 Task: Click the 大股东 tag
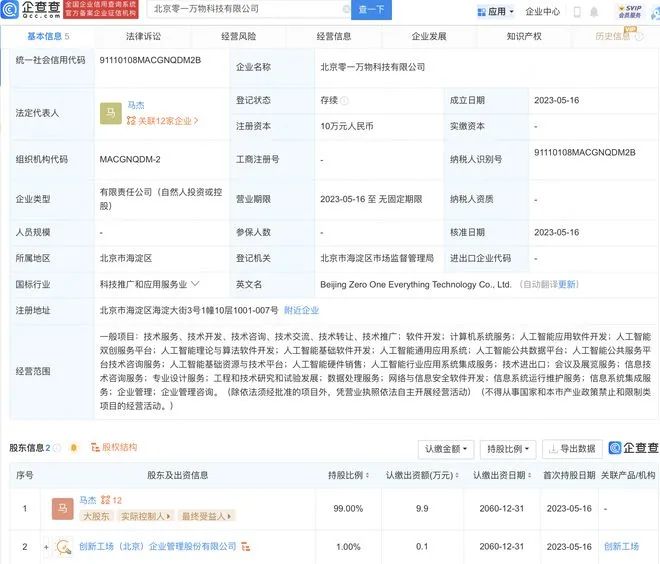(x=96, y=516)
